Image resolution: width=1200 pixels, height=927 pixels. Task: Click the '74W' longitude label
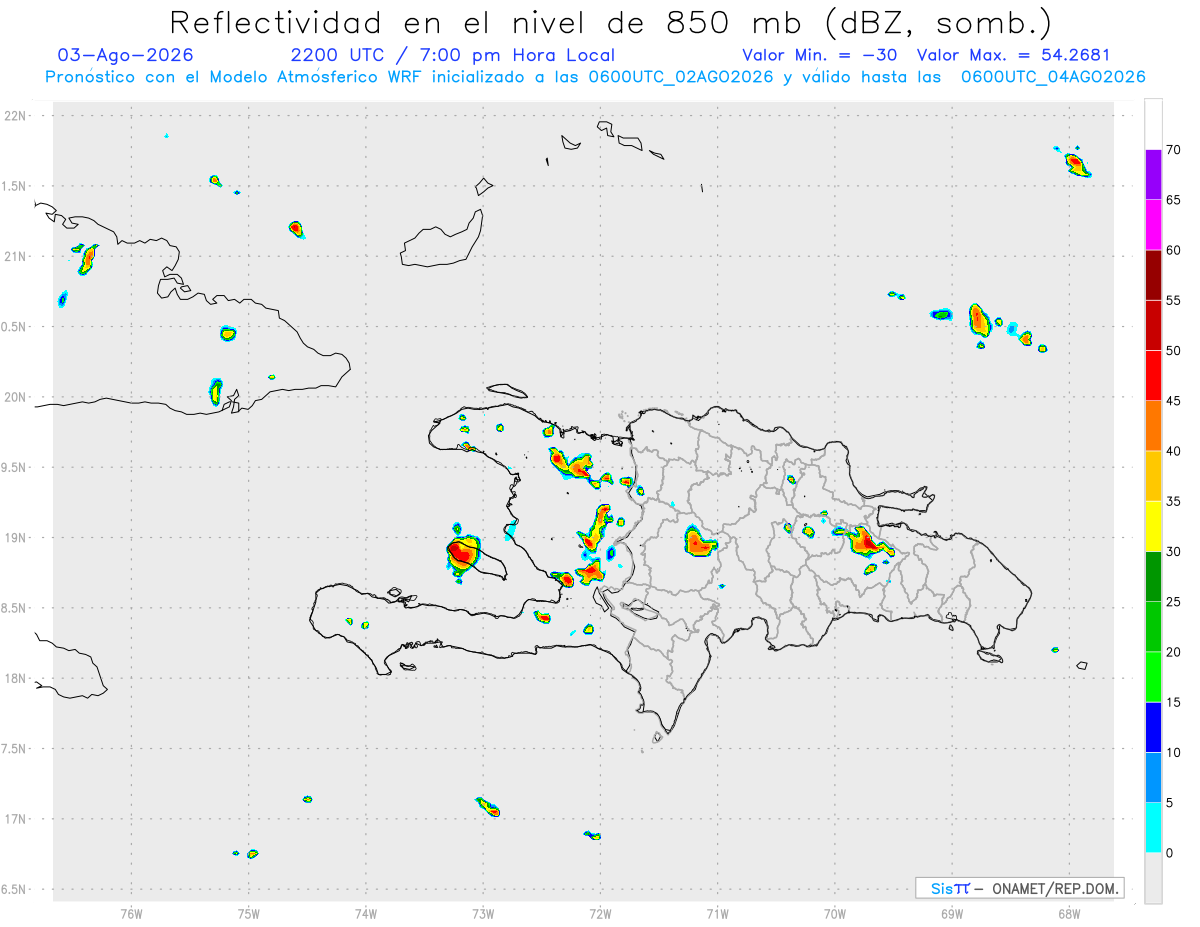[366, 913]
